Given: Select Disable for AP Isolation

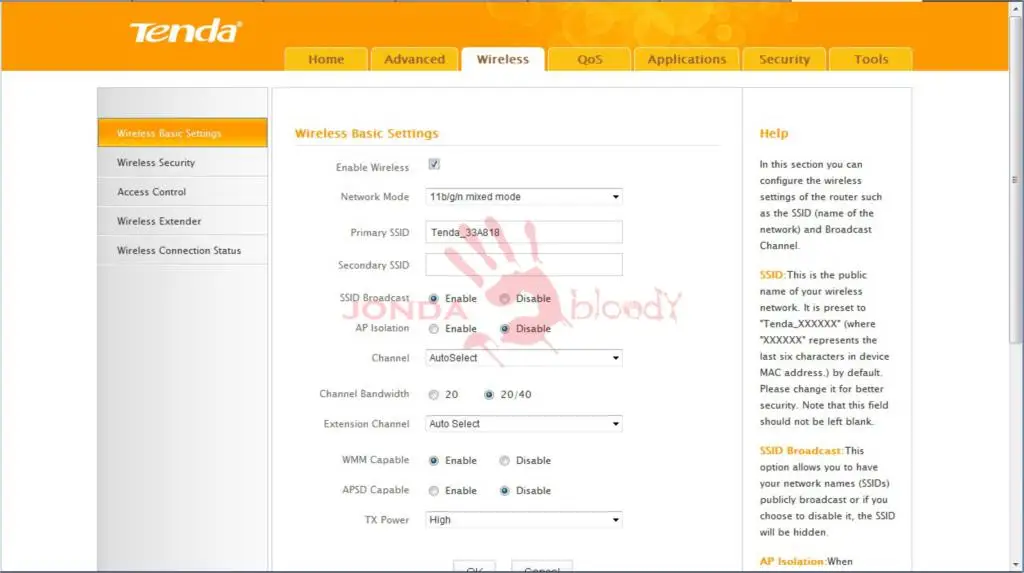Looking at the screenshot, I should pyautogui.click(x=504, y=329).
